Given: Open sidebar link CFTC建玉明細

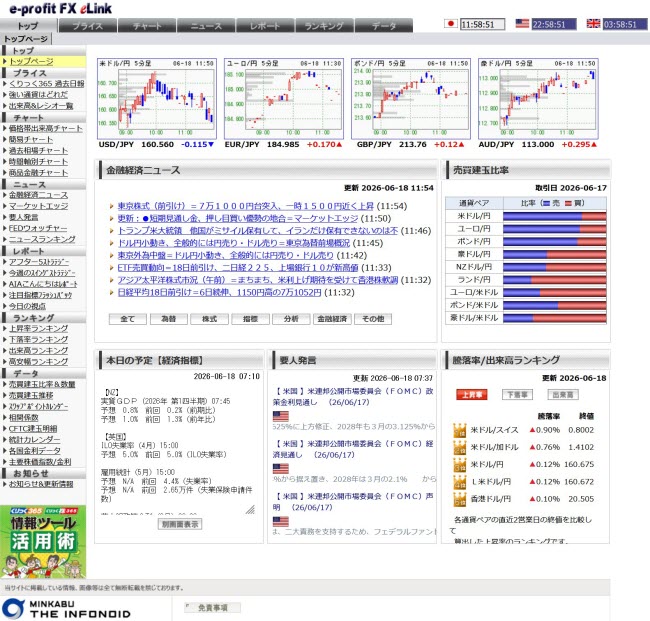Looking at the screenshot, I should coord(33,428).
